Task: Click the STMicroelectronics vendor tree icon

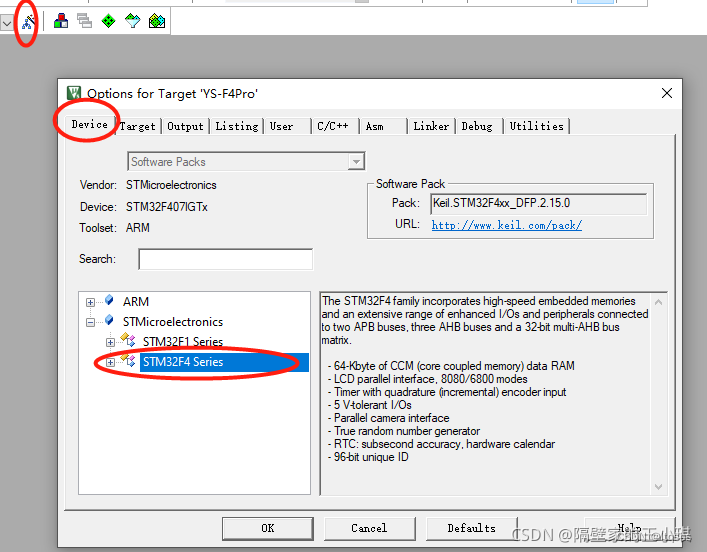Action: pyautogui.click(x=109, y=320)
